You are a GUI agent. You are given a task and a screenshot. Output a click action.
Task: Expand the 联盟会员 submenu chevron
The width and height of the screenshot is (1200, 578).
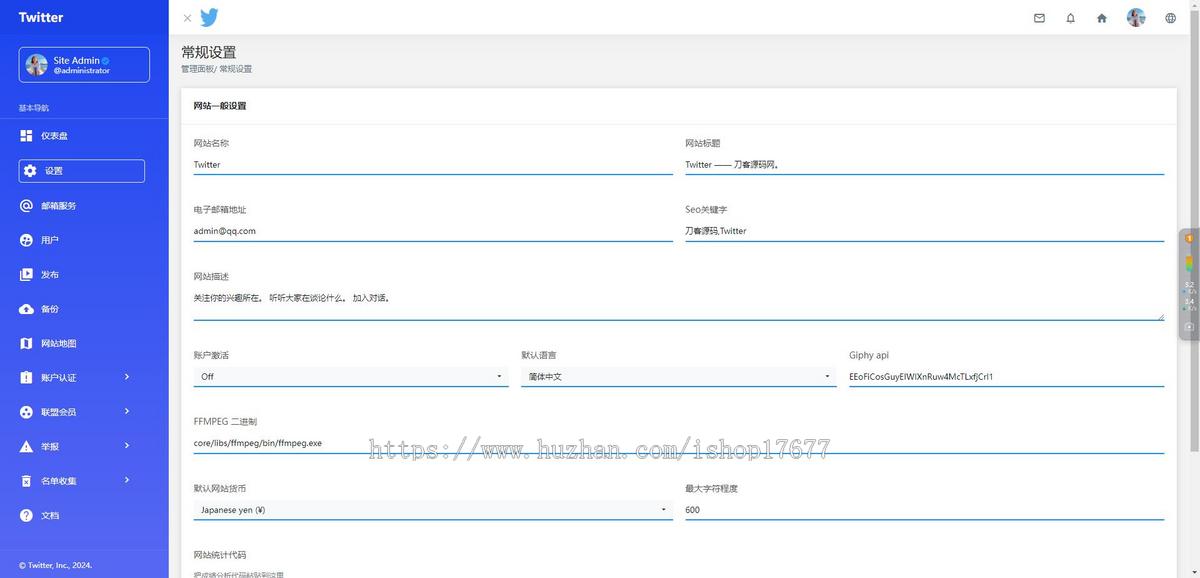coord(127,411)
